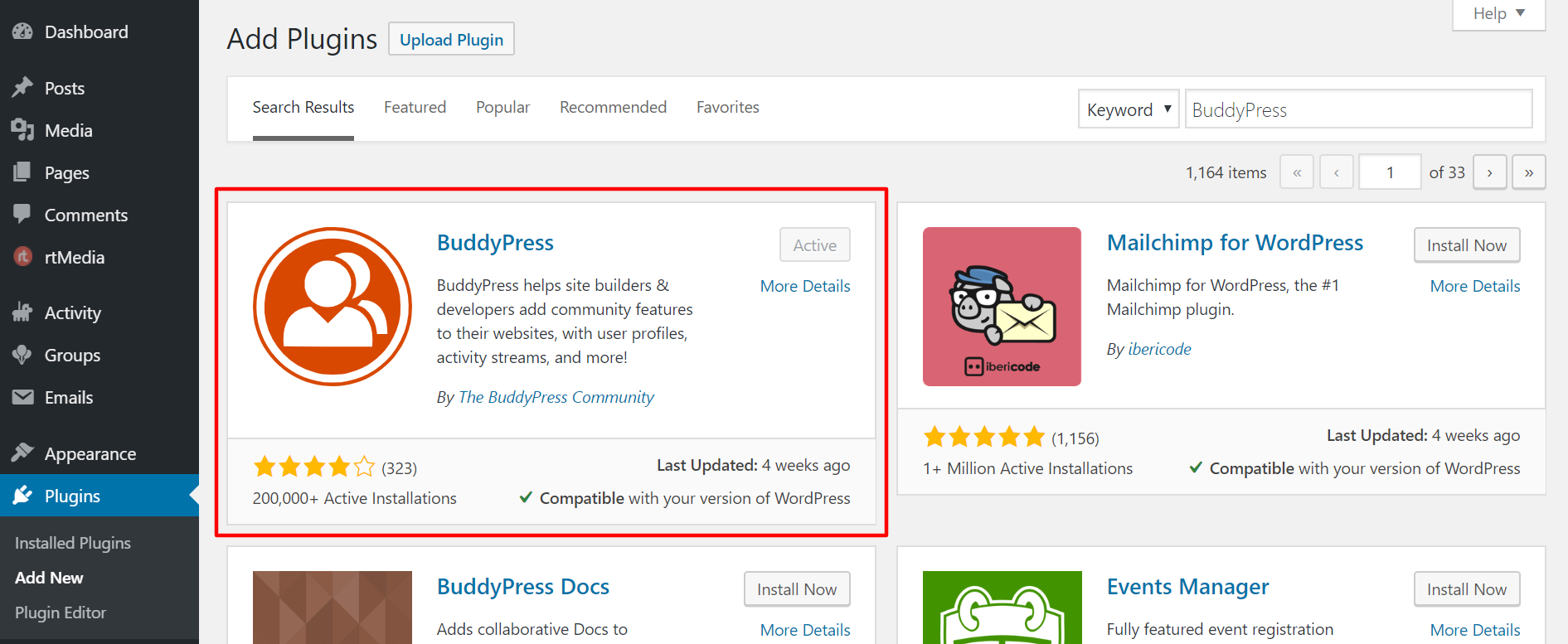Open the BuddyPress Docs title link
The height and width of the screenshot is (644, 1568).
click(523, 587)
